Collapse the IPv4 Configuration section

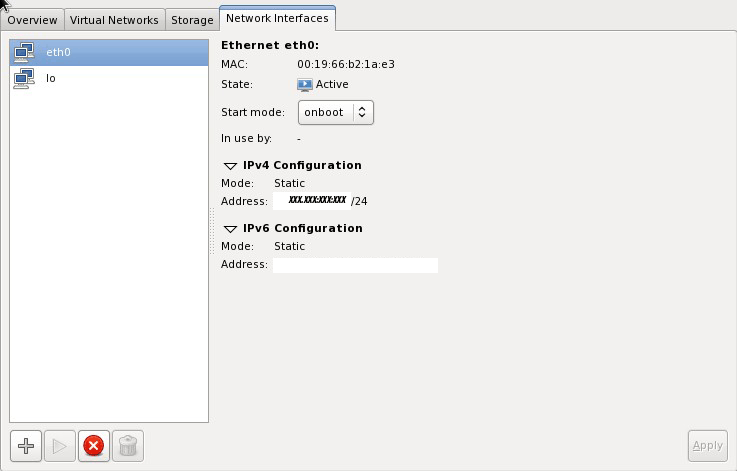pyautogui.click(x=230, y=166)
